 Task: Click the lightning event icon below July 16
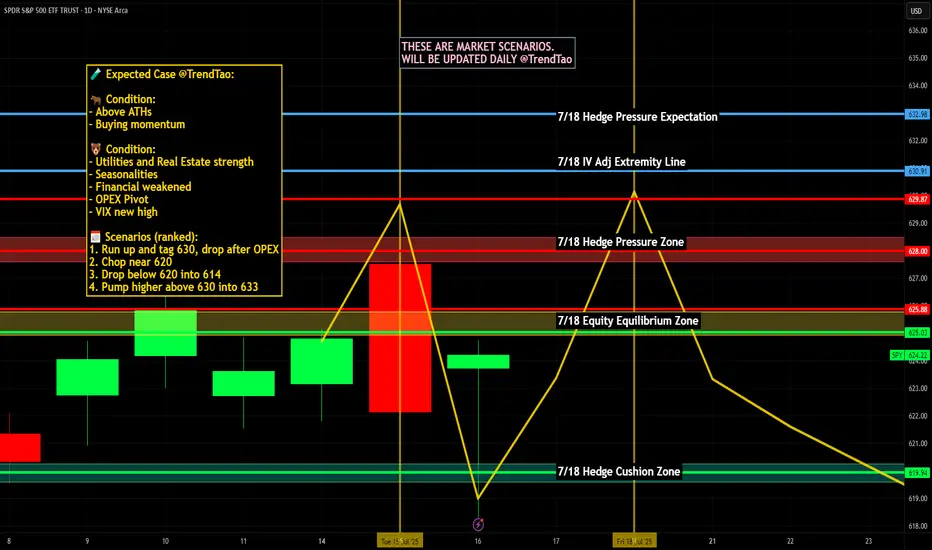(x=478, y=524)
